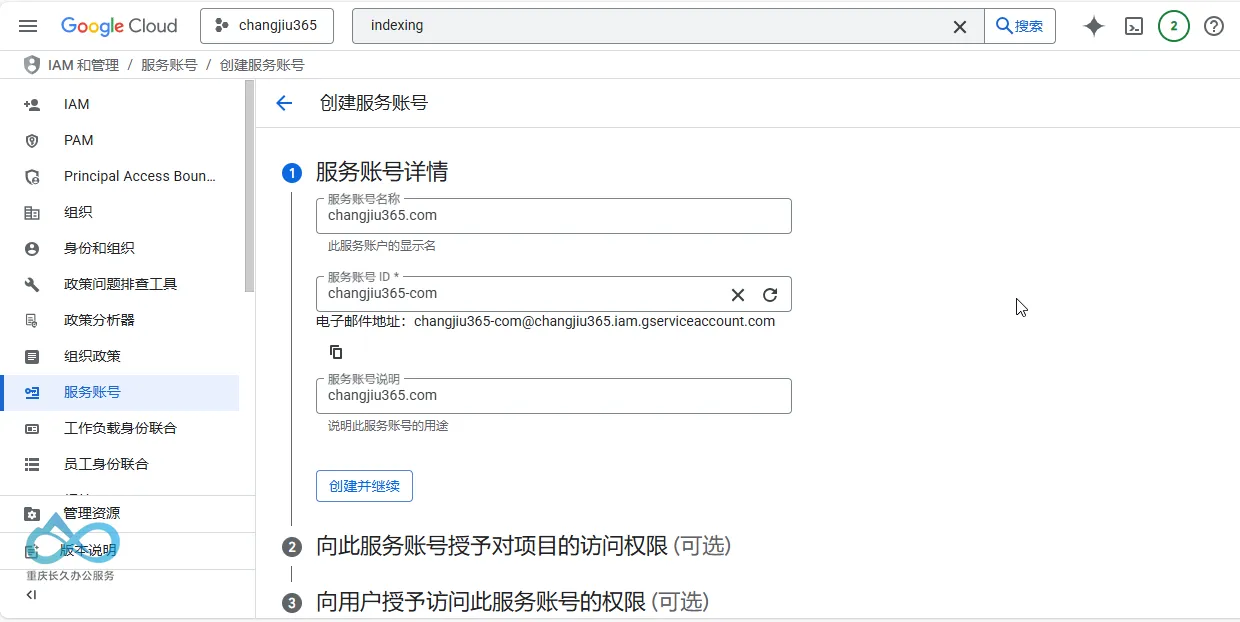Collapse the sidebar with the bottom arrow
Image resolution: width=1240 pixels, height=622 pixels.
pos(31,594)
